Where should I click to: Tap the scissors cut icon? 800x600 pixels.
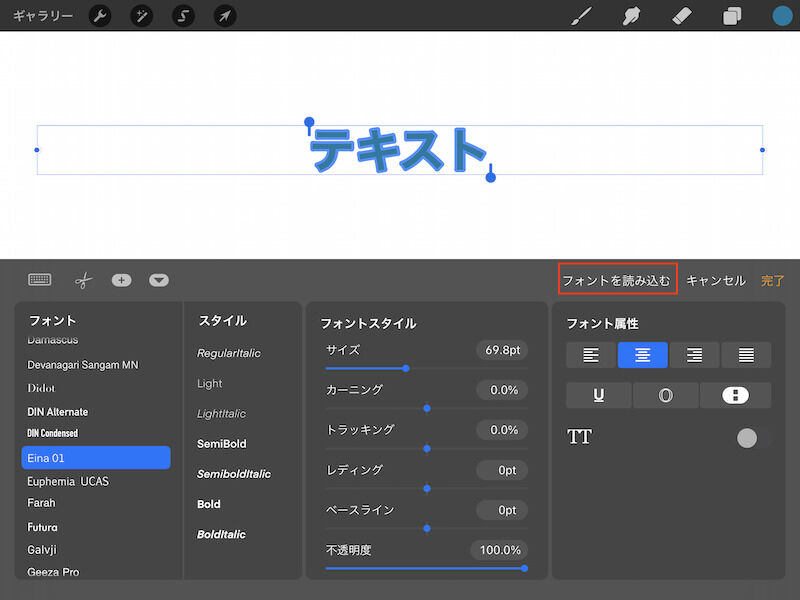click(x=84, y=281)
